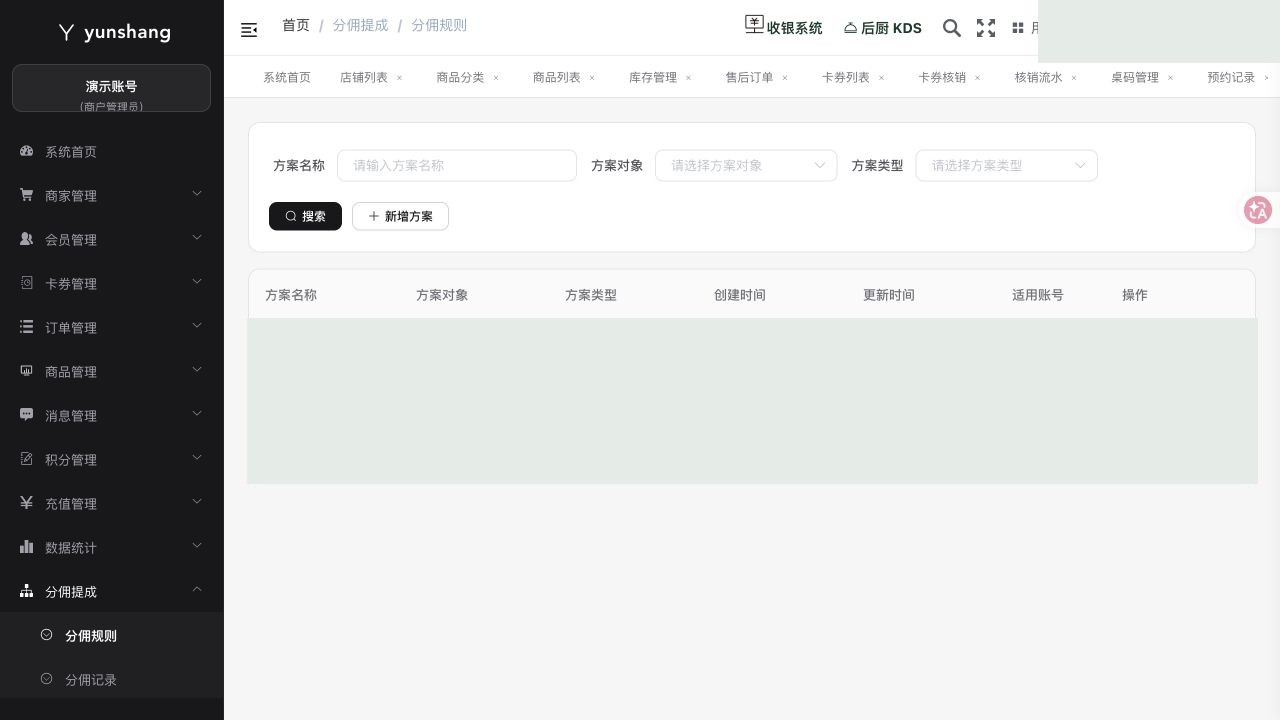
Task: Select 分佣规则 submenu item
Action: 112,636
